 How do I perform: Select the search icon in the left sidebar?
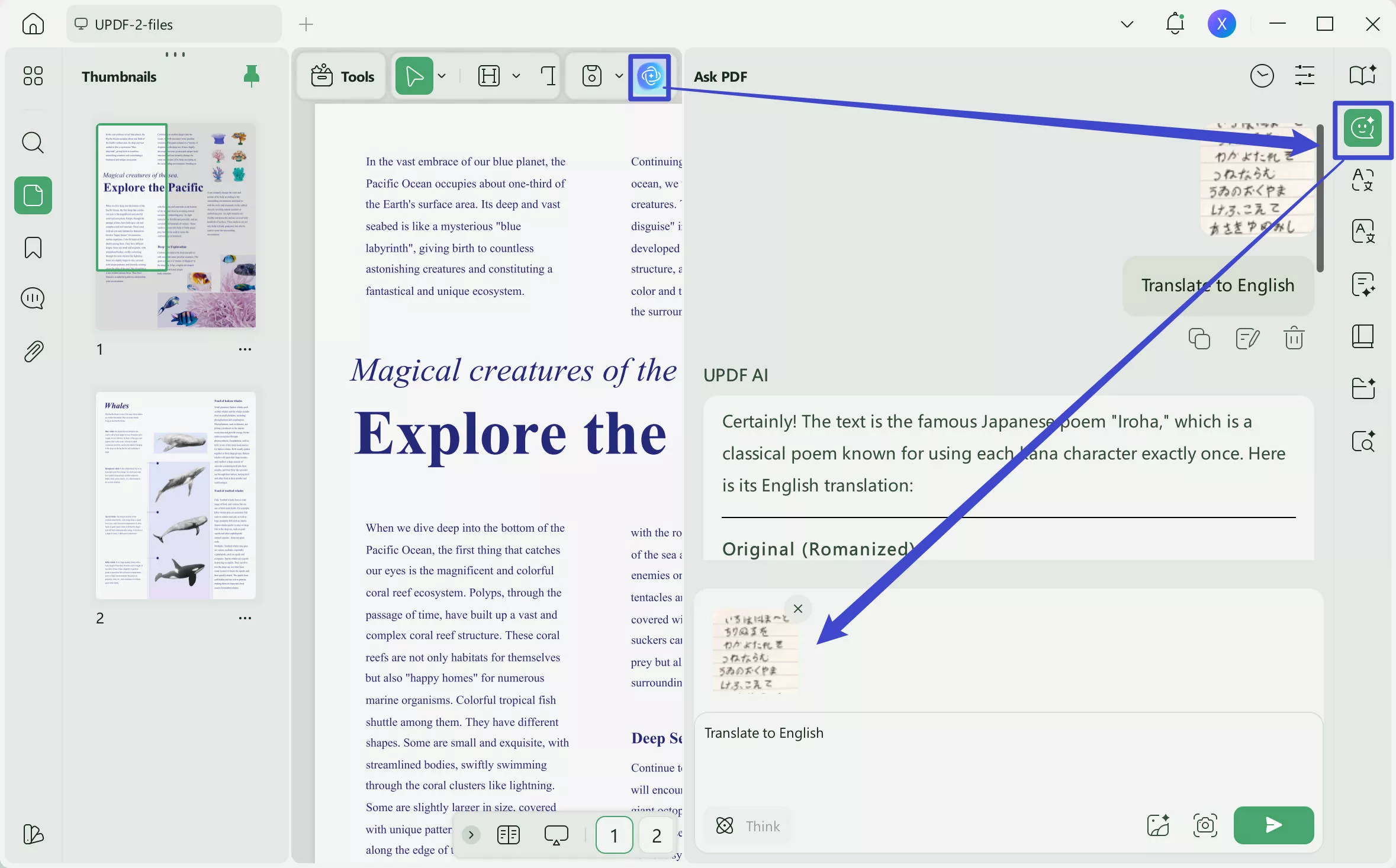click(x=33, y=143)
